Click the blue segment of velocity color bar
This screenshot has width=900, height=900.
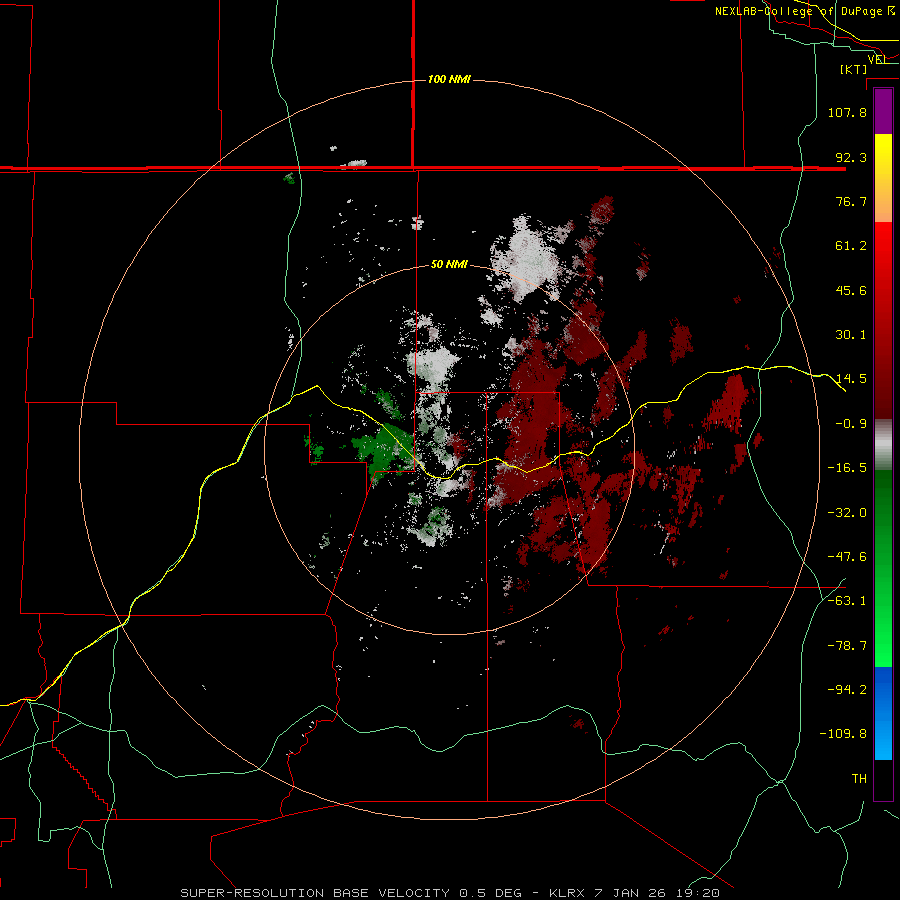pos(883,713)
